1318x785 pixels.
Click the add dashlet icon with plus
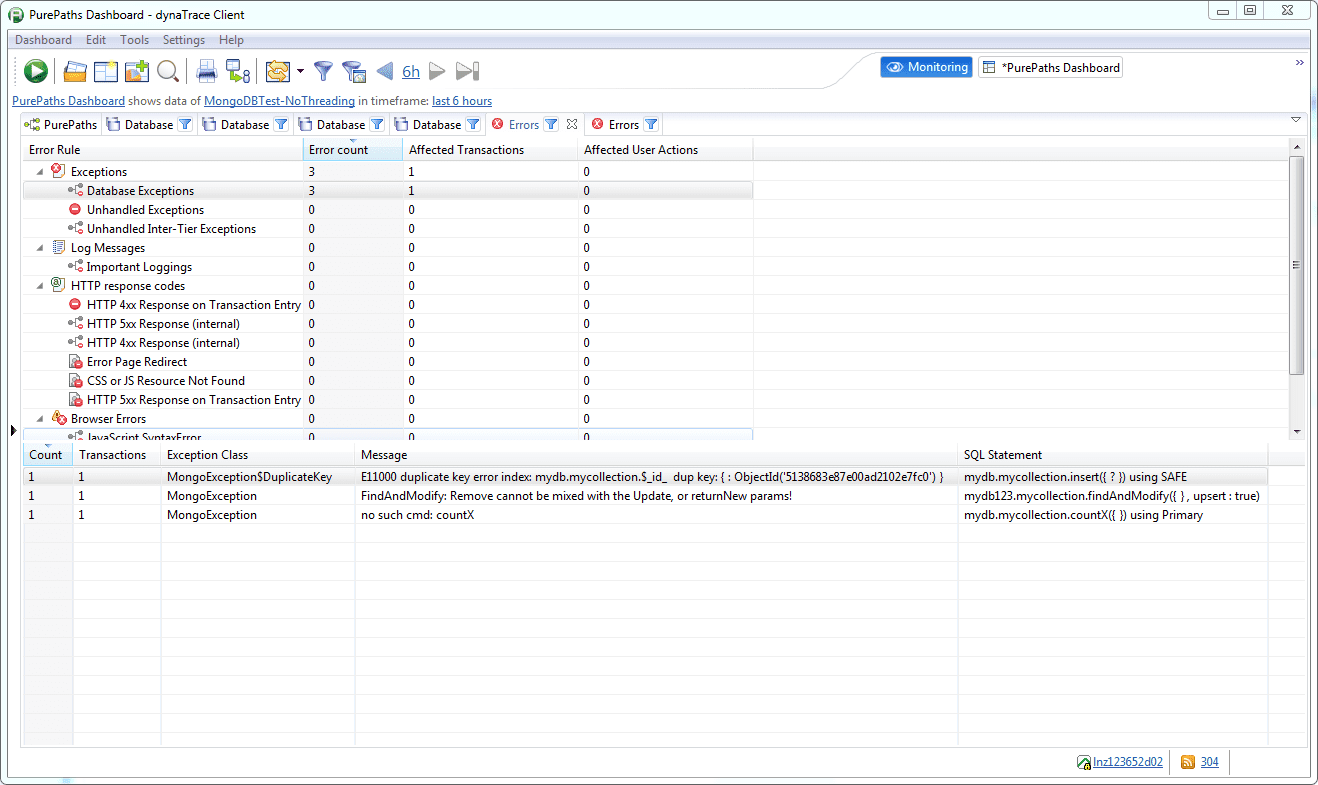(x=137, y=71)
